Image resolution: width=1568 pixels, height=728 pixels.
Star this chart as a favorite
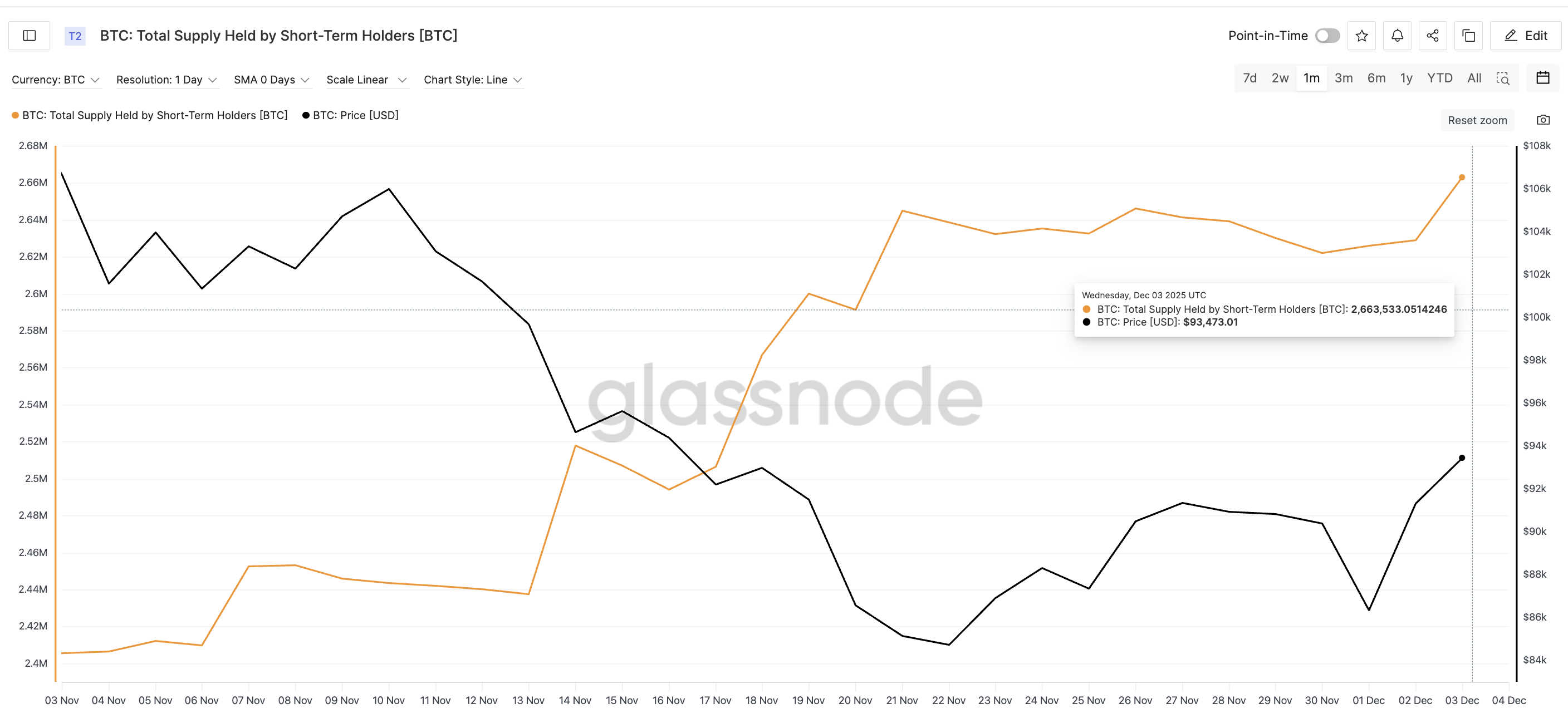[1361, 35]
